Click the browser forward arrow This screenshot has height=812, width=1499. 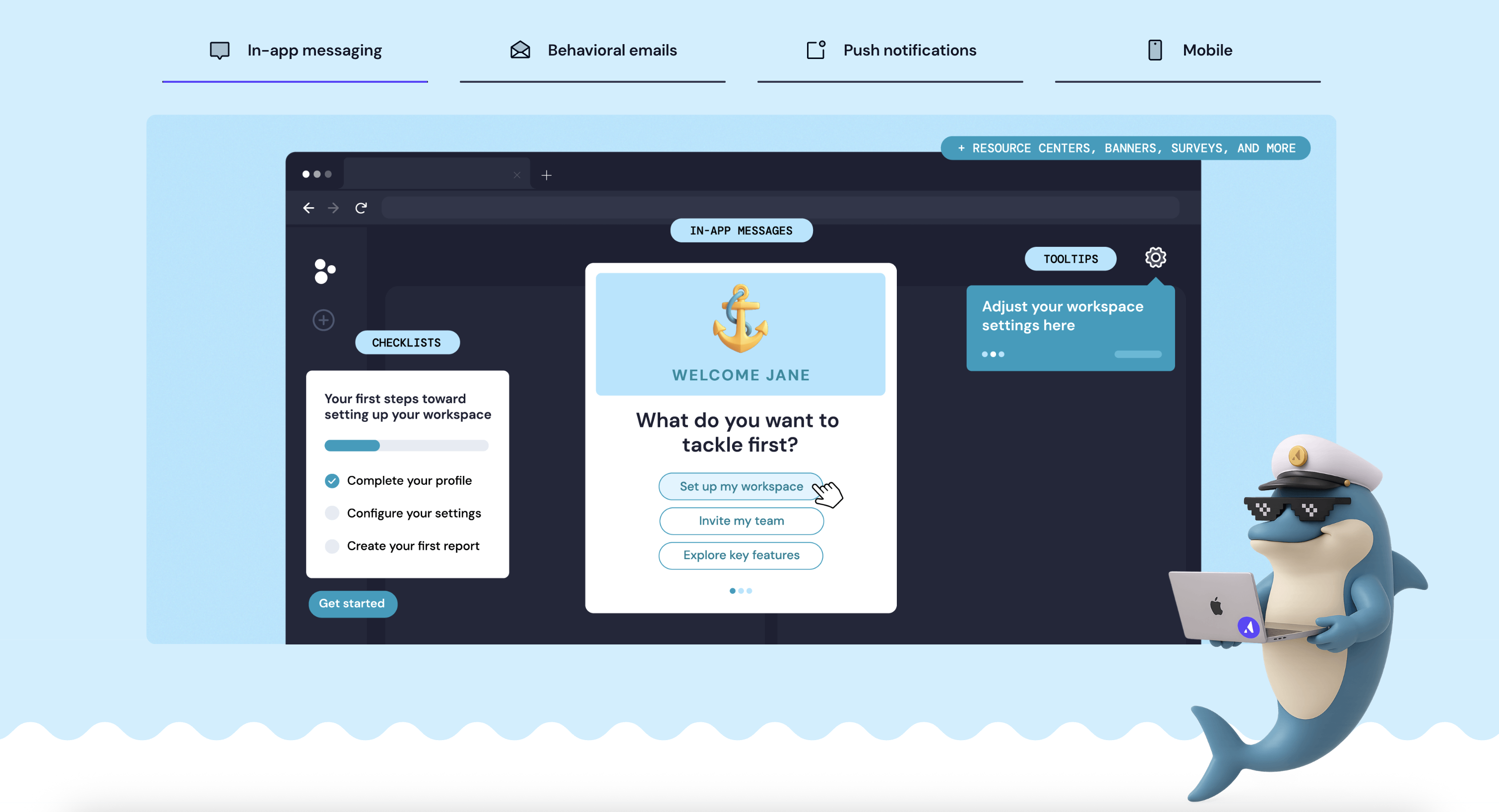pyautogui.click(x=333, y=208)
